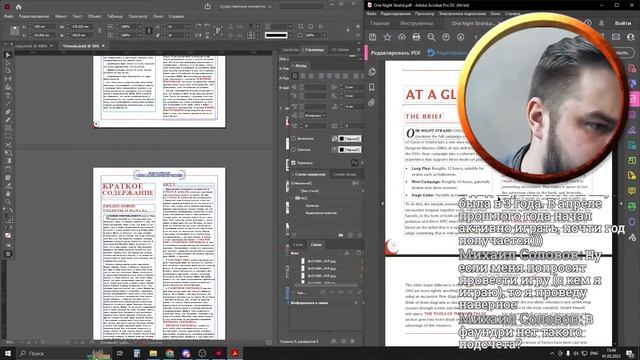The image size is (640, 360).
Task: Click the Acrobat Save file icon
Action: coord(373,37)
